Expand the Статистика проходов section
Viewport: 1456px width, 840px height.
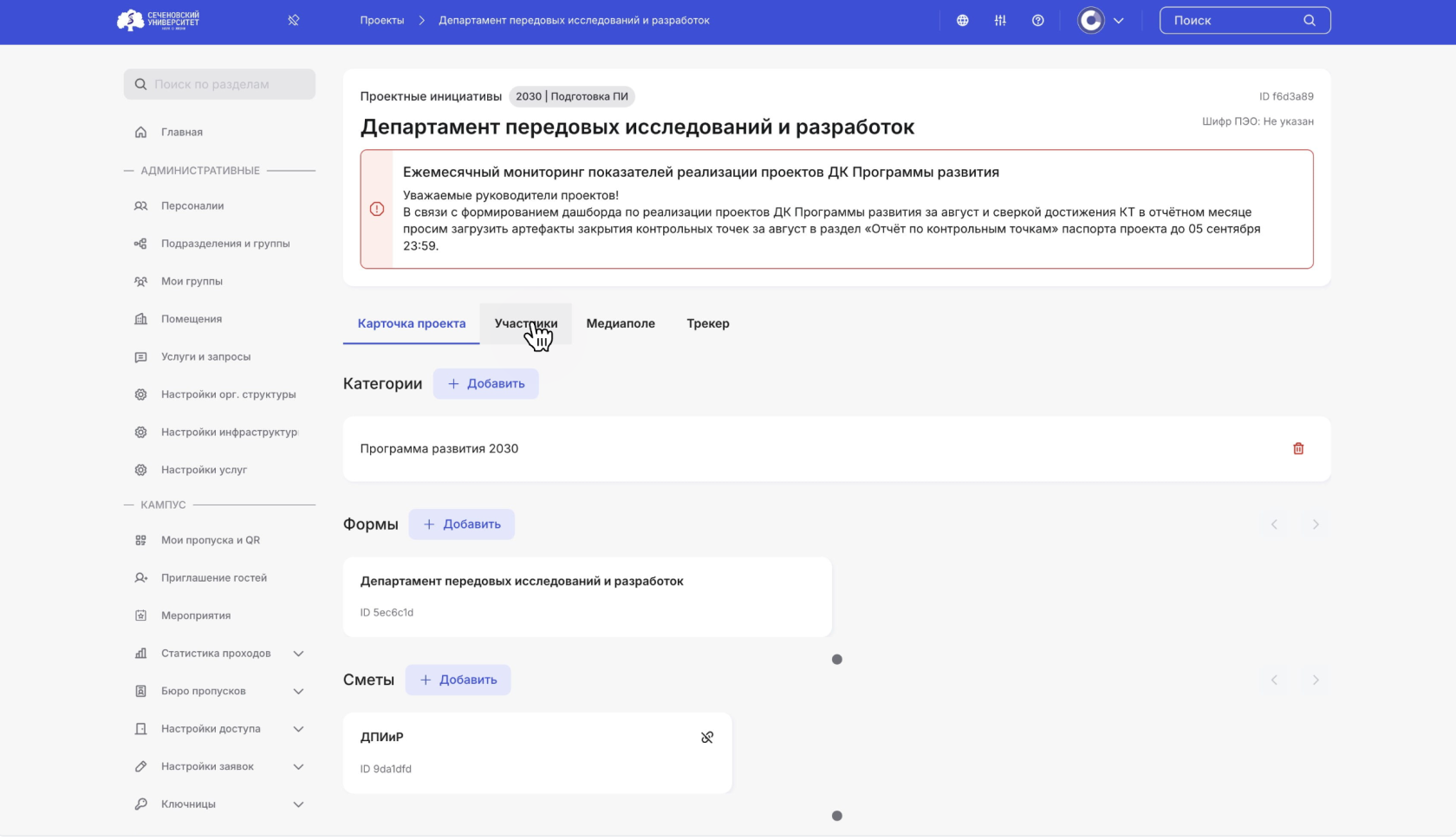coord(298,653)
